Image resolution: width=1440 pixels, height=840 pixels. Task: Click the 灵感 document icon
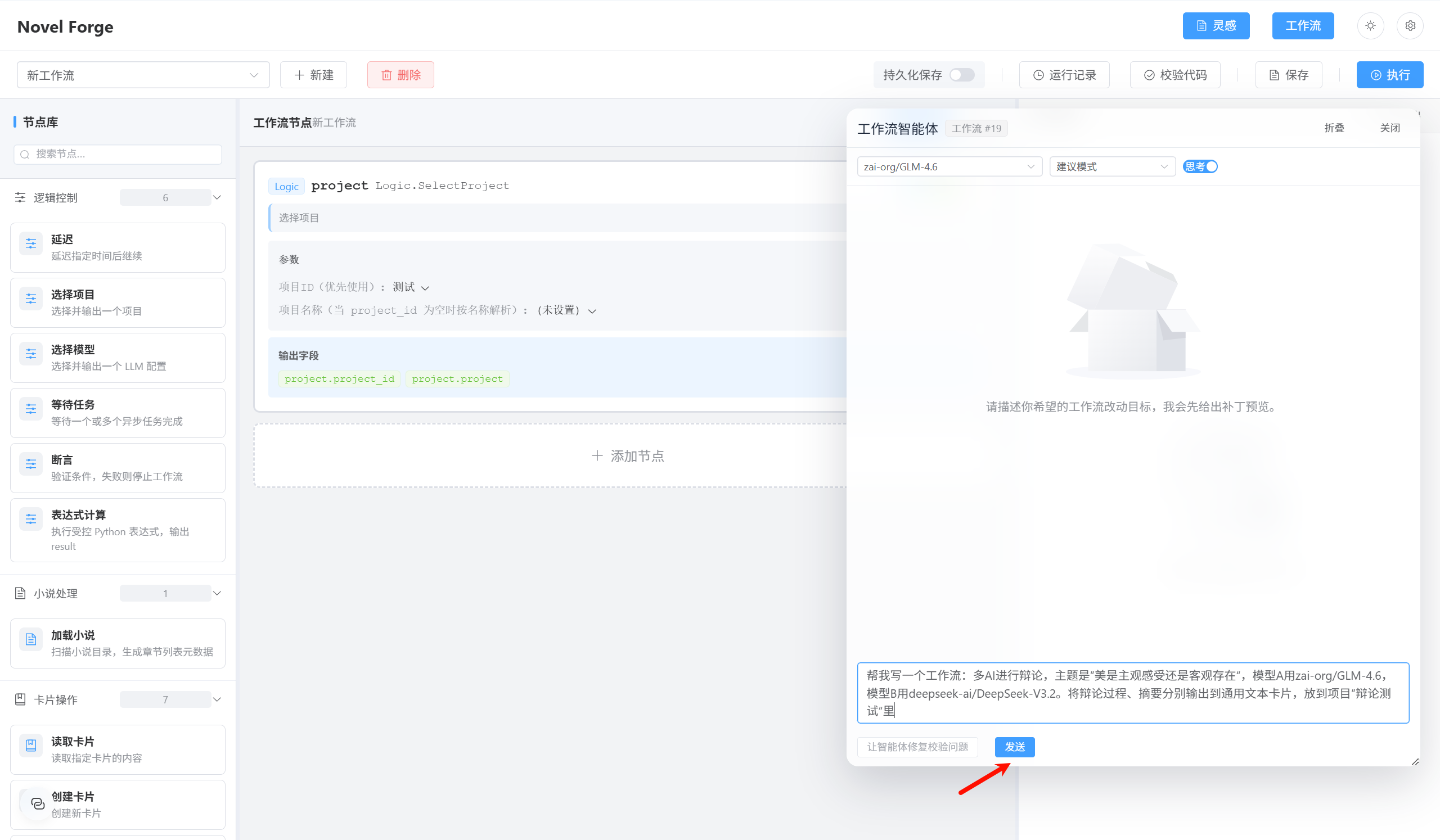(x=1201, y=26)
